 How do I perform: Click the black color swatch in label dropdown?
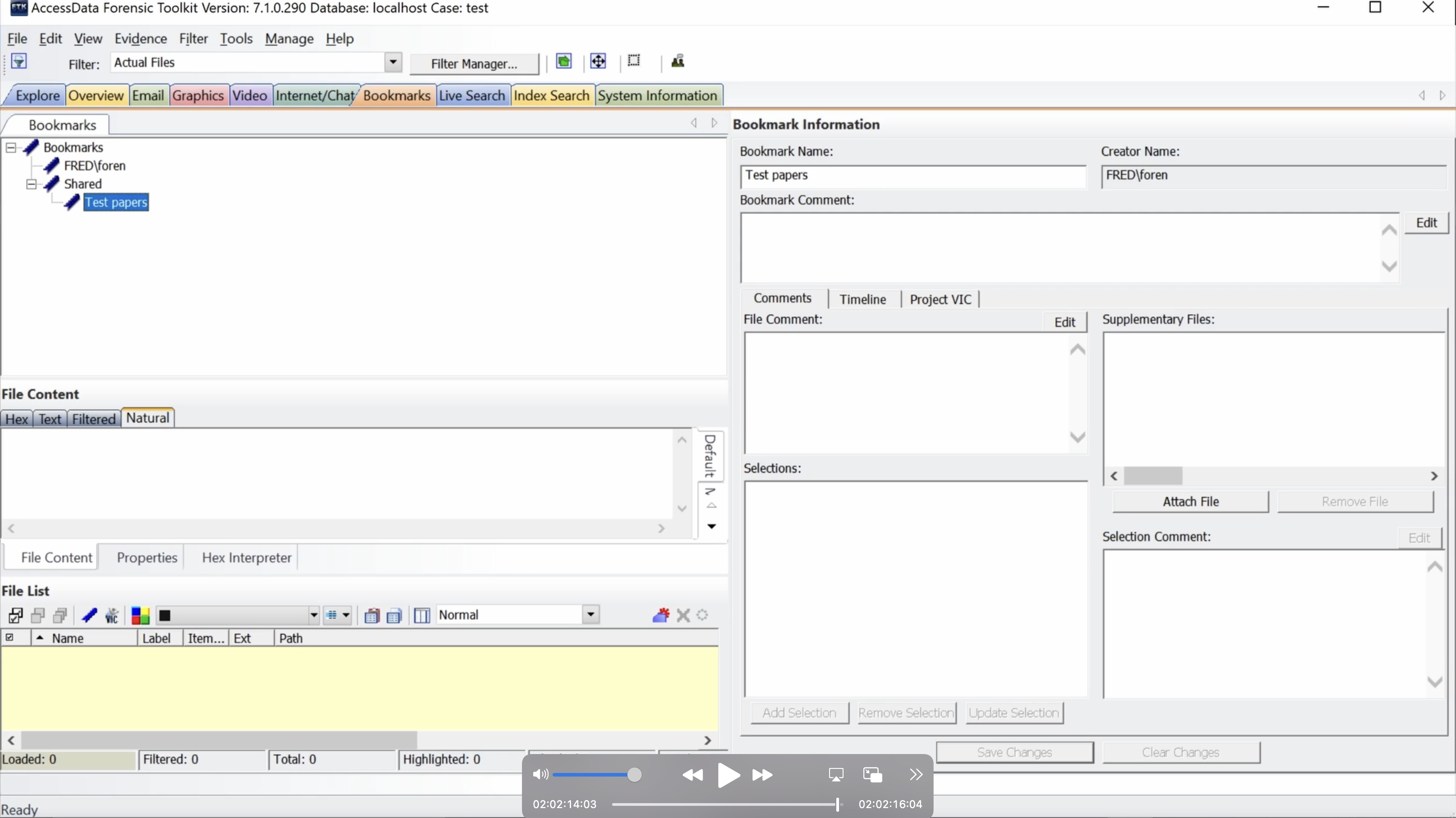coord(164,615)
